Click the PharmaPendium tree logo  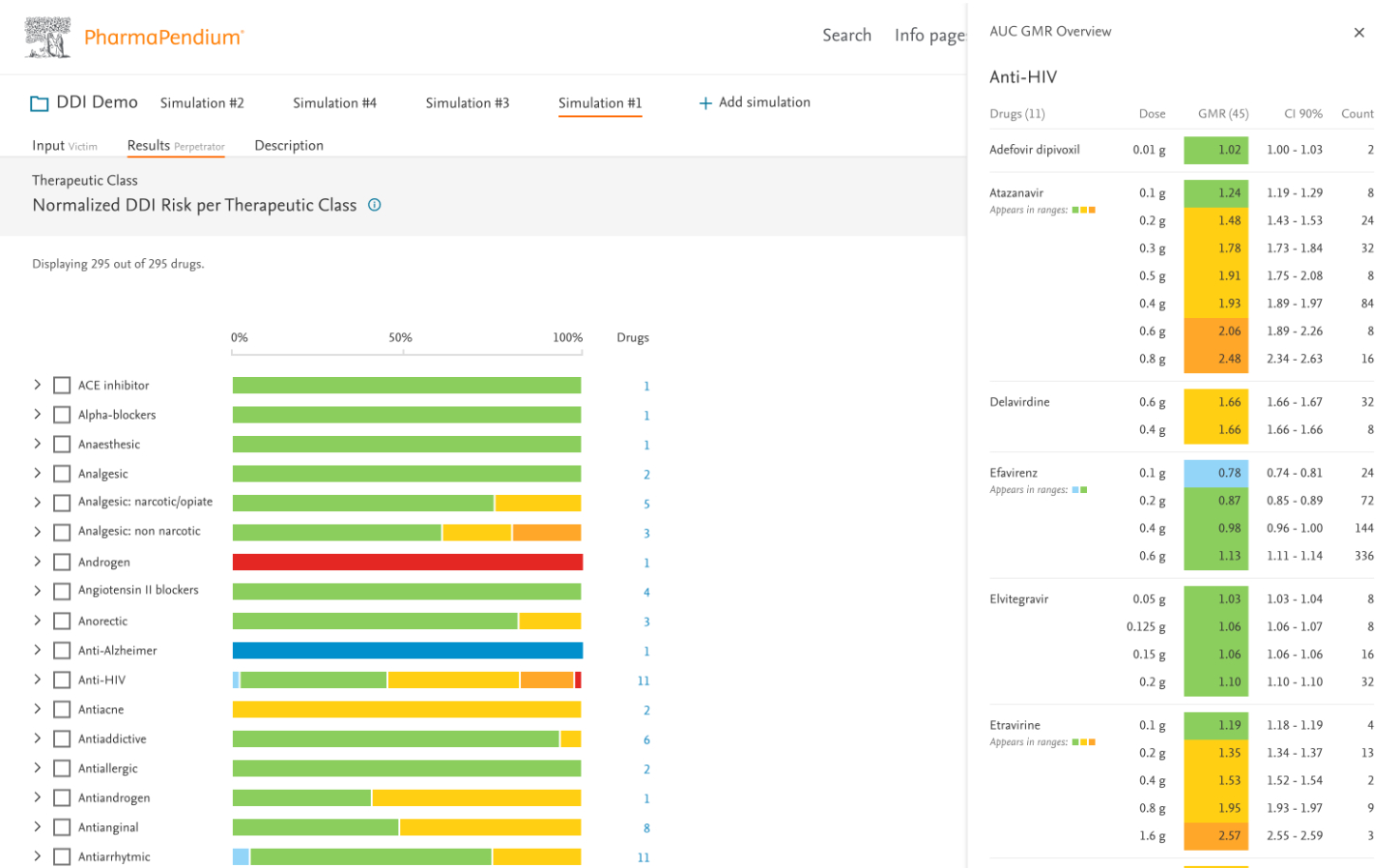coord(47,38)
